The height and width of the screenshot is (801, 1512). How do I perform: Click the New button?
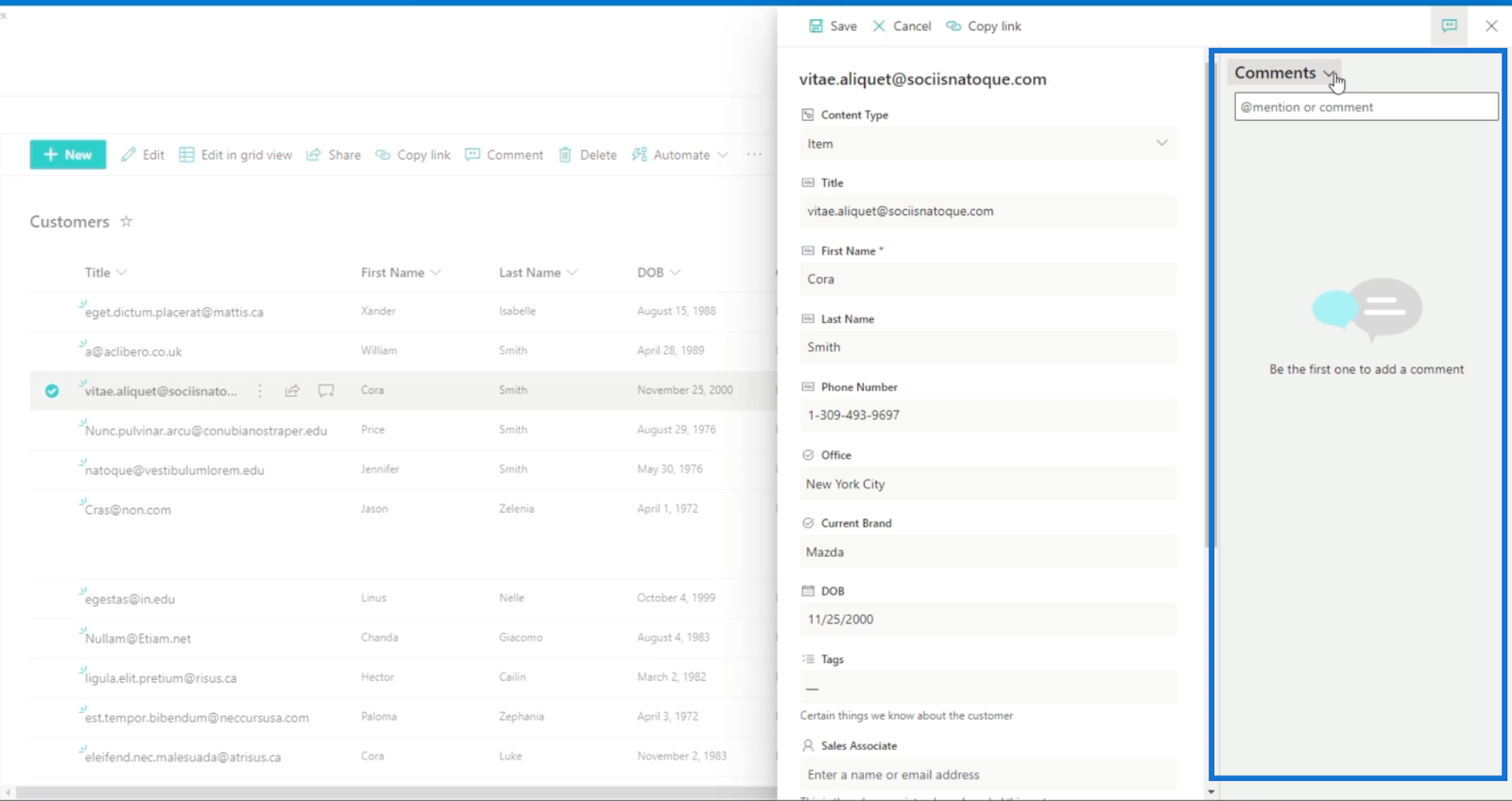pyautogui.click(x=68, y=155)
